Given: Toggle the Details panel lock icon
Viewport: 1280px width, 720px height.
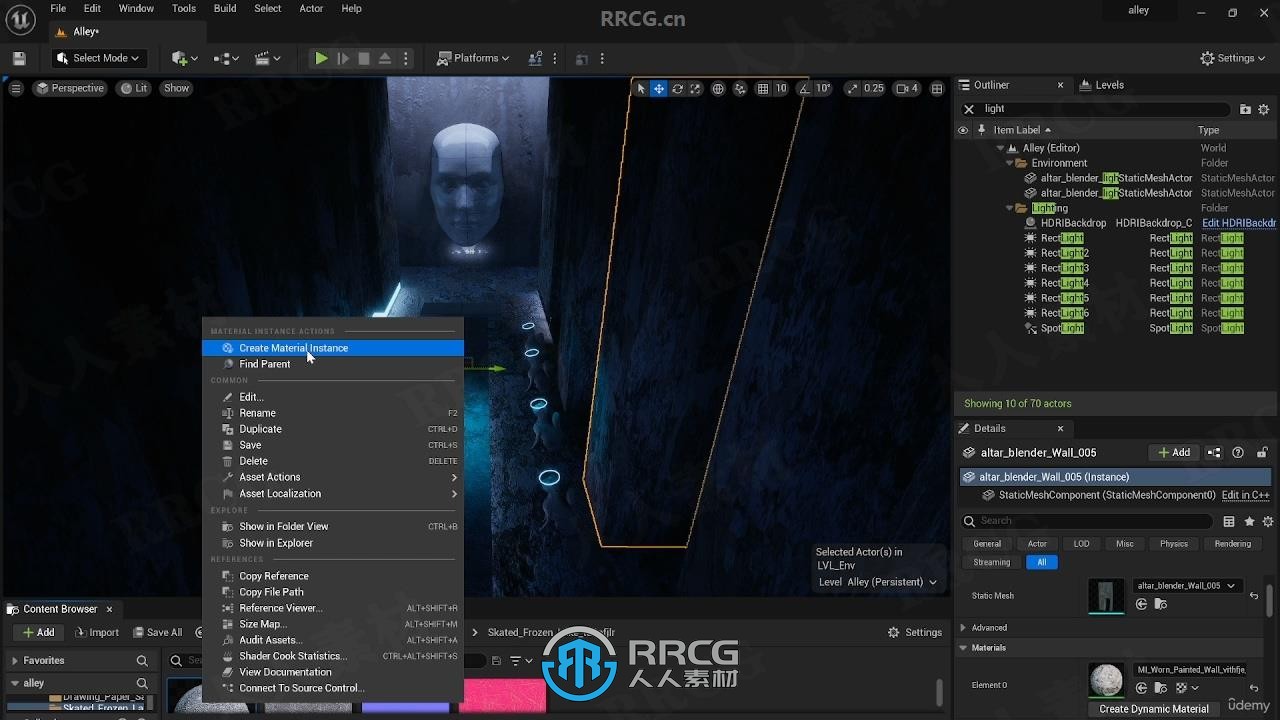Looking at the screenshot, I should click(1262, 453).
